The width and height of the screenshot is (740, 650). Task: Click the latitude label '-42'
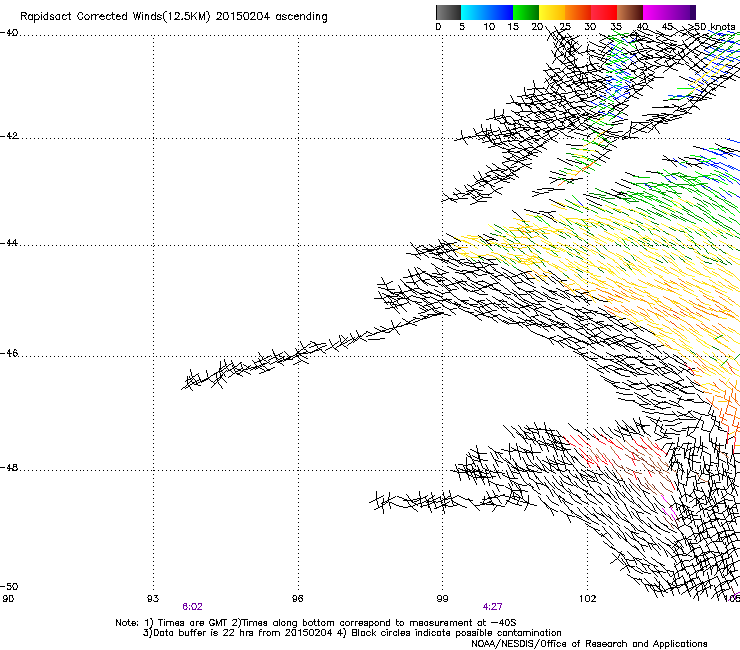click(9, 136)
